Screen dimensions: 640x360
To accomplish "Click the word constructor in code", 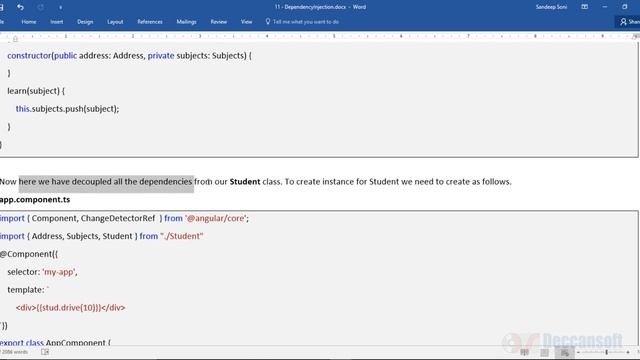I will click(x=29, y=56).
